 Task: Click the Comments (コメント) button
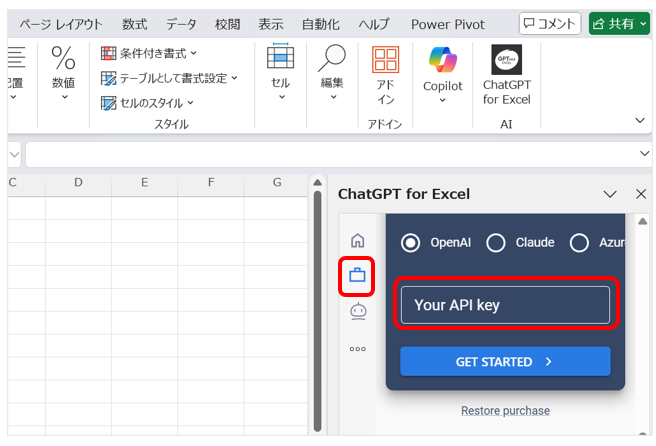[x=550, y=23]
